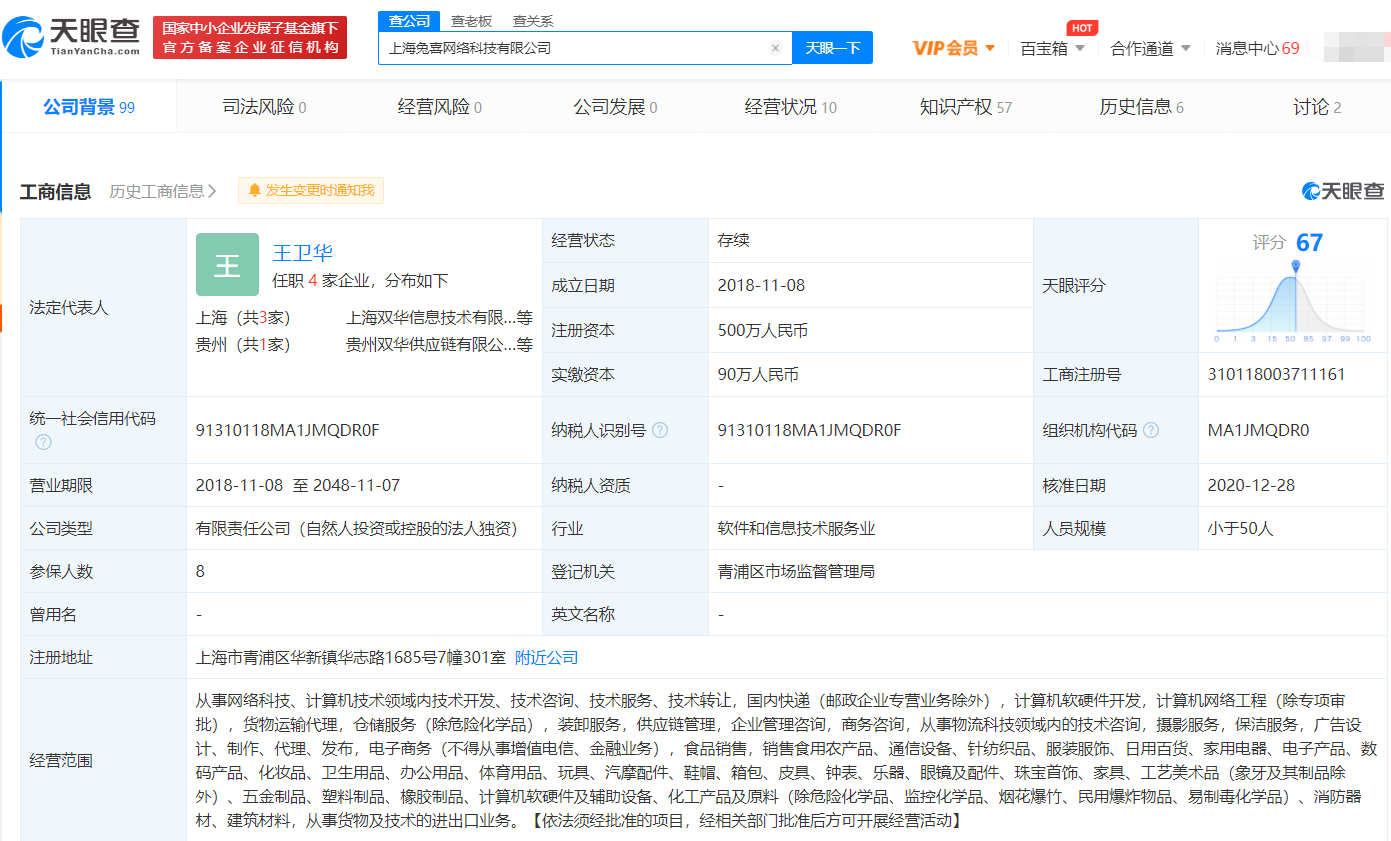
Task: Click the 注册资本 value 500万人民币
Action: [x=763, y=330]
